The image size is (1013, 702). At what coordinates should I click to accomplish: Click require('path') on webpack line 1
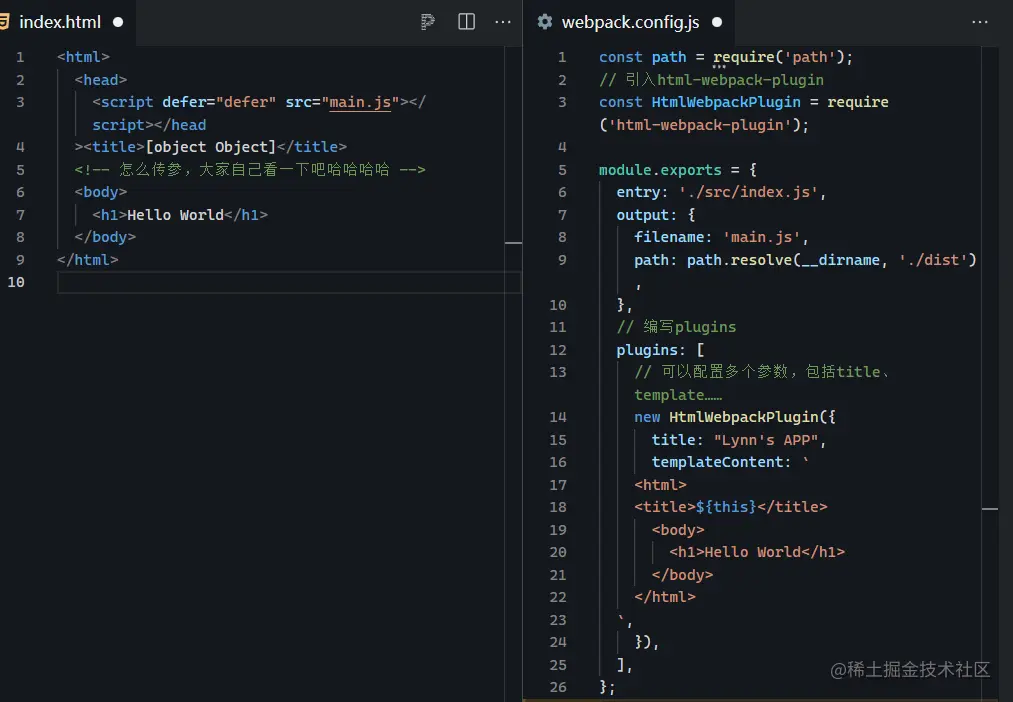coord(782,57)
